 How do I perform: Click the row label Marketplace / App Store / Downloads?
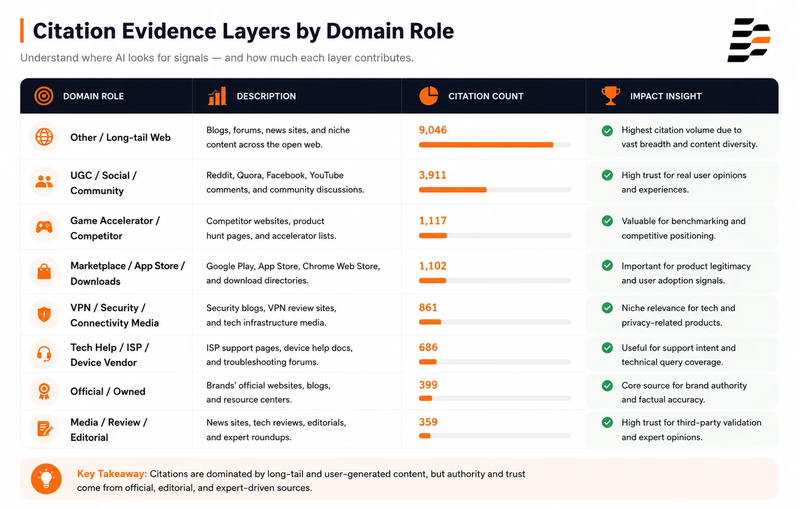pyautogui.click(x=128, y=273)
